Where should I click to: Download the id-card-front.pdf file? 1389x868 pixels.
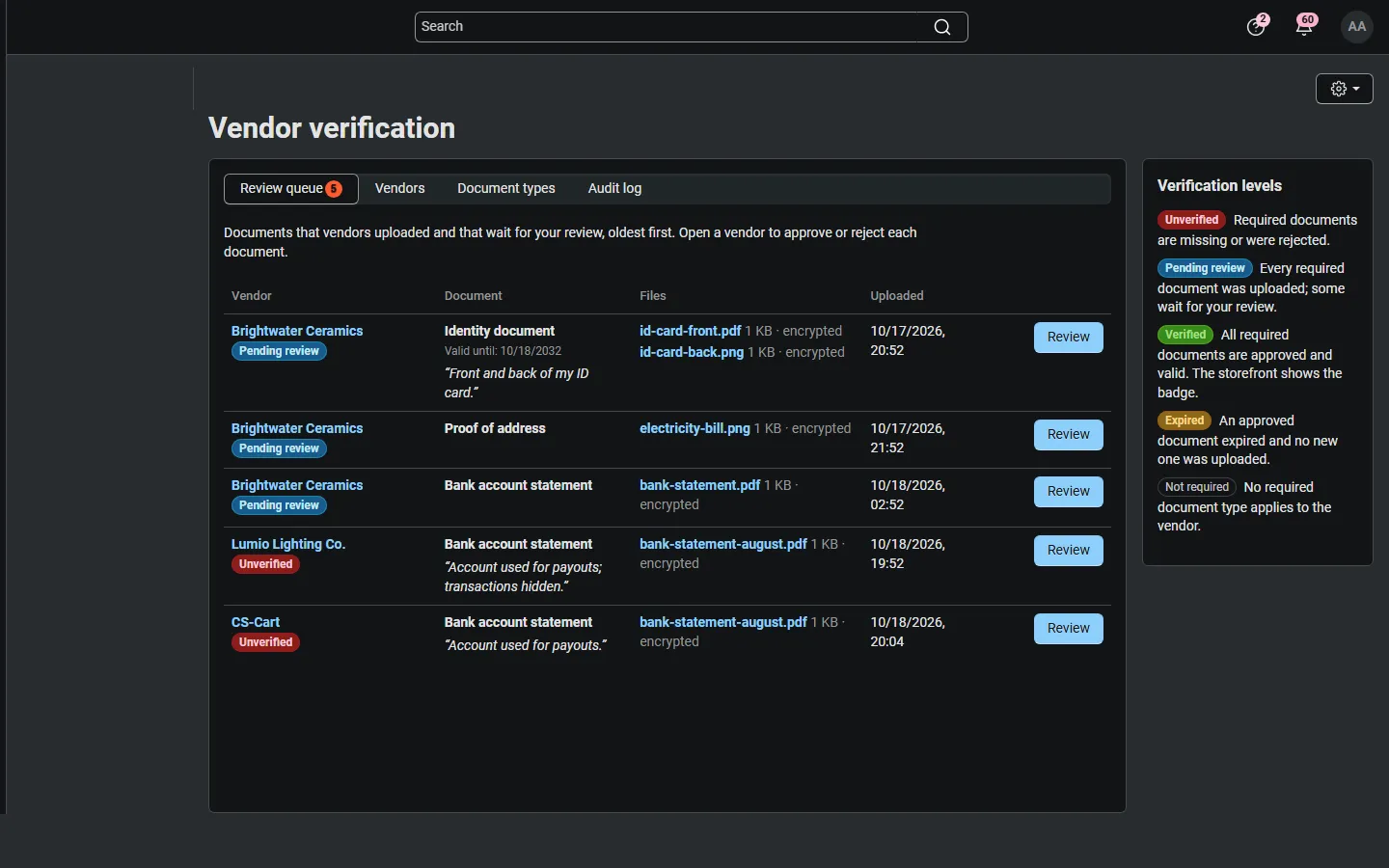(x=691, y=331)
